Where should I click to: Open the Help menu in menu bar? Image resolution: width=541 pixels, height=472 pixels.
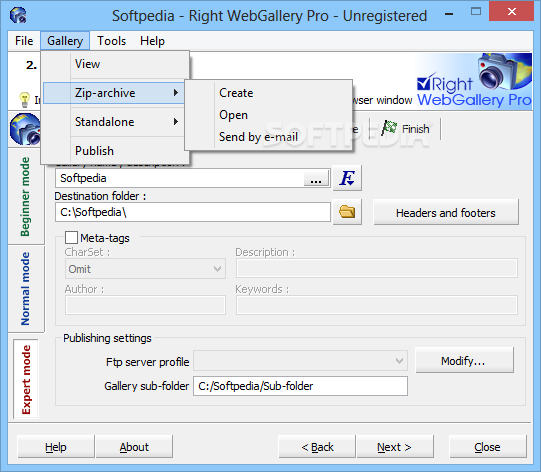pos(152,41)
